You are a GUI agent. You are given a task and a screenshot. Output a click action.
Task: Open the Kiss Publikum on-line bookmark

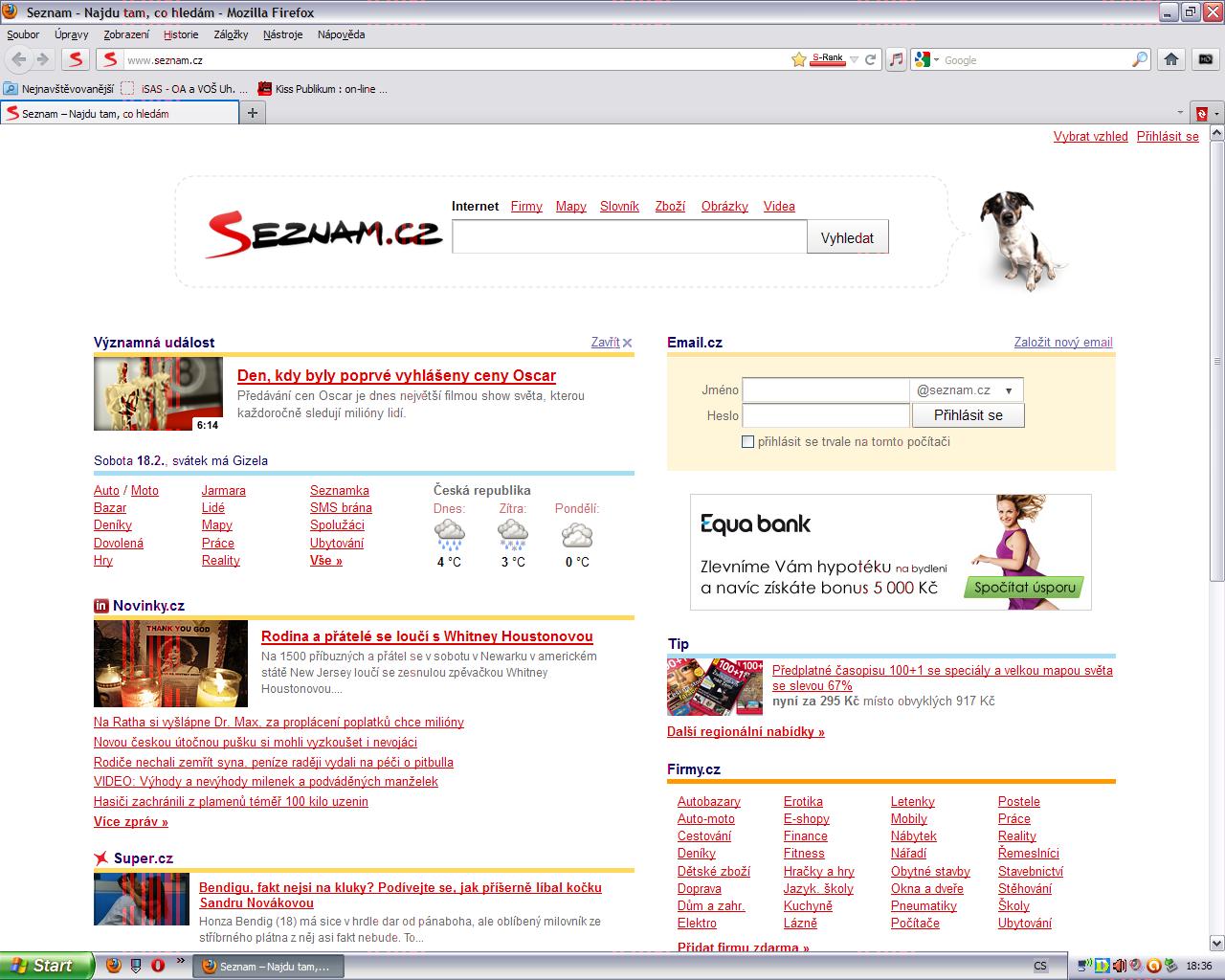tap(323, 89)
